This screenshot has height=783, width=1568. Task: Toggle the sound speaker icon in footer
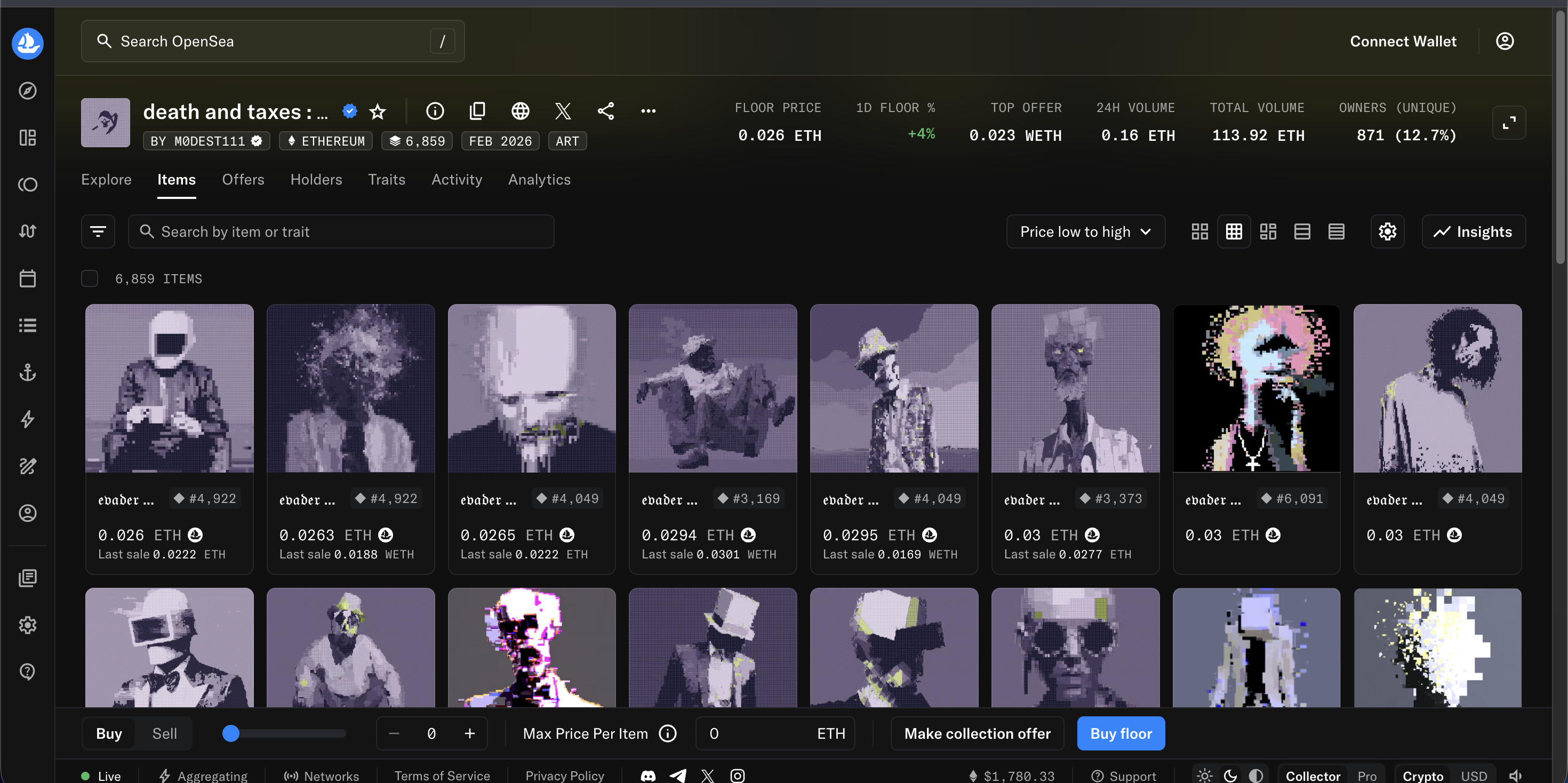(x=1516, y=776)
